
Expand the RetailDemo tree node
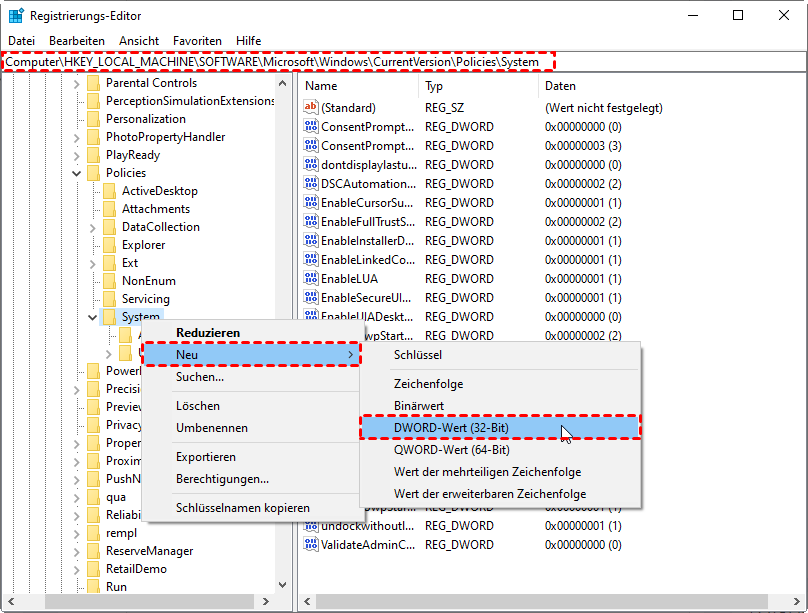pyautogui.click(x=76, y=570)
